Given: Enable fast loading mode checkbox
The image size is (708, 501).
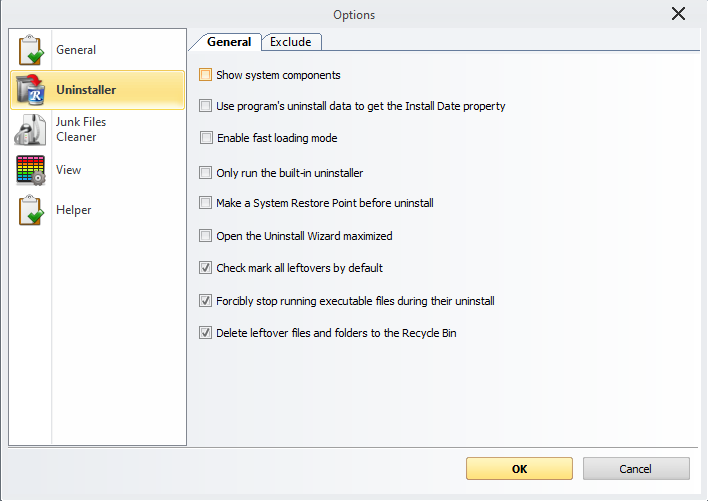Looking at the screenshot, I should [x=206, y=138].
